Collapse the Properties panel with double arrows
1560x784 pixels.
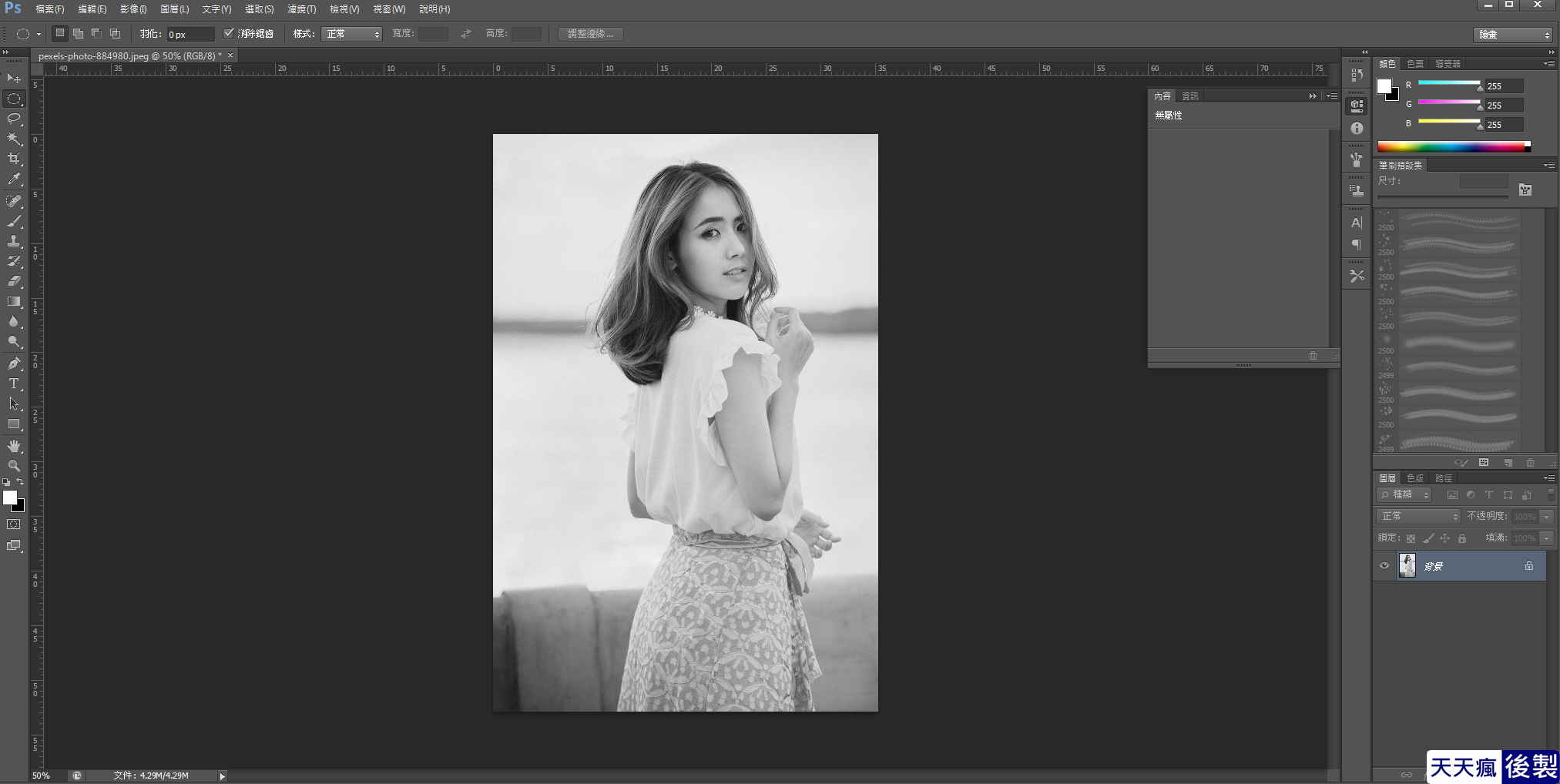click(1313, 96)
